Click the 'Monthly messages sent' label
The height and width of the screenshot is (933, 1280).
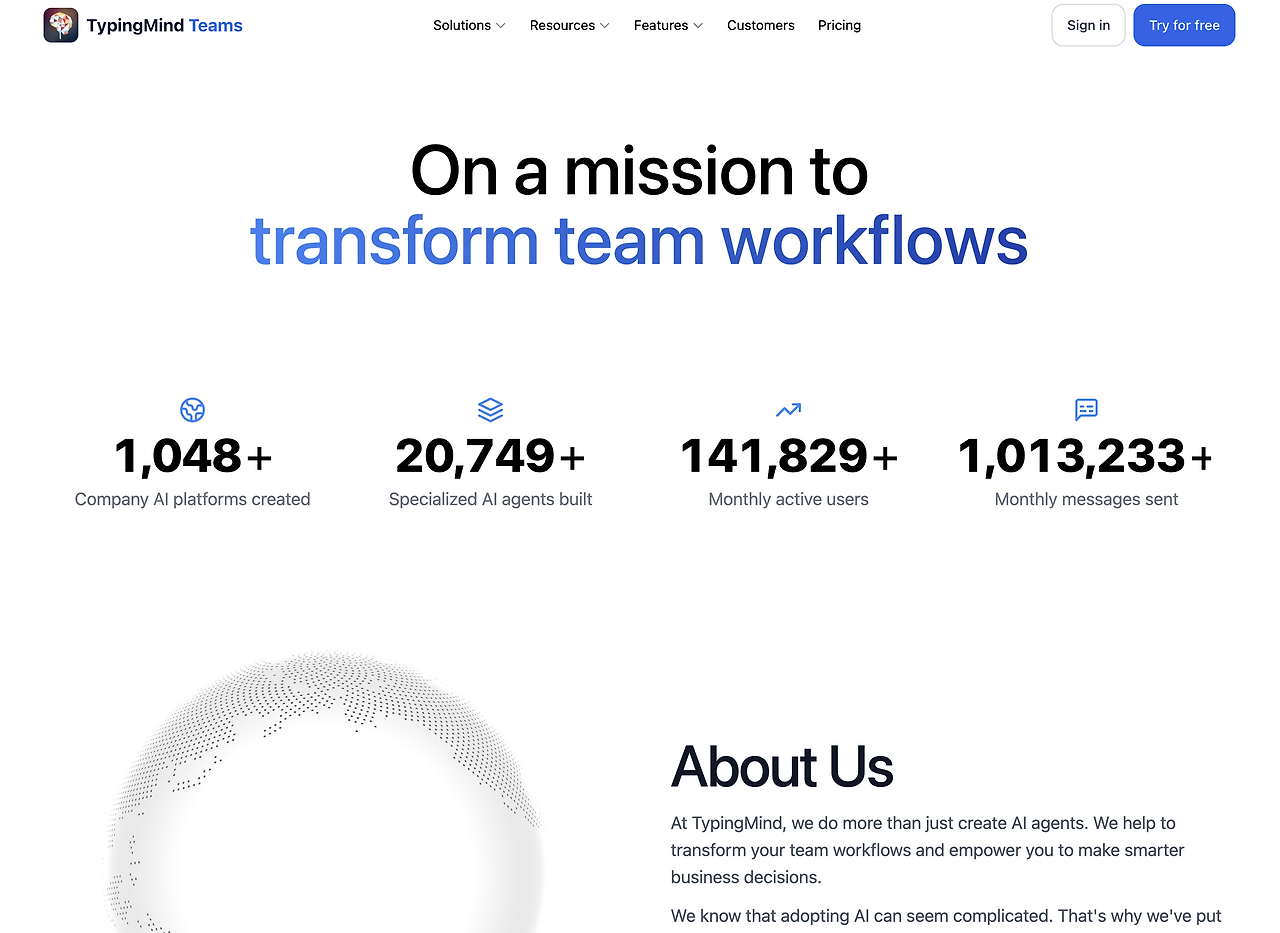pyautogui.click(x=1086, y=499)
